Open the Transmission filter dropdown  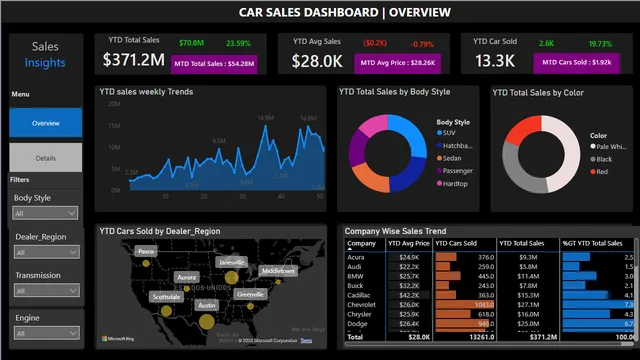pos(46,291)
